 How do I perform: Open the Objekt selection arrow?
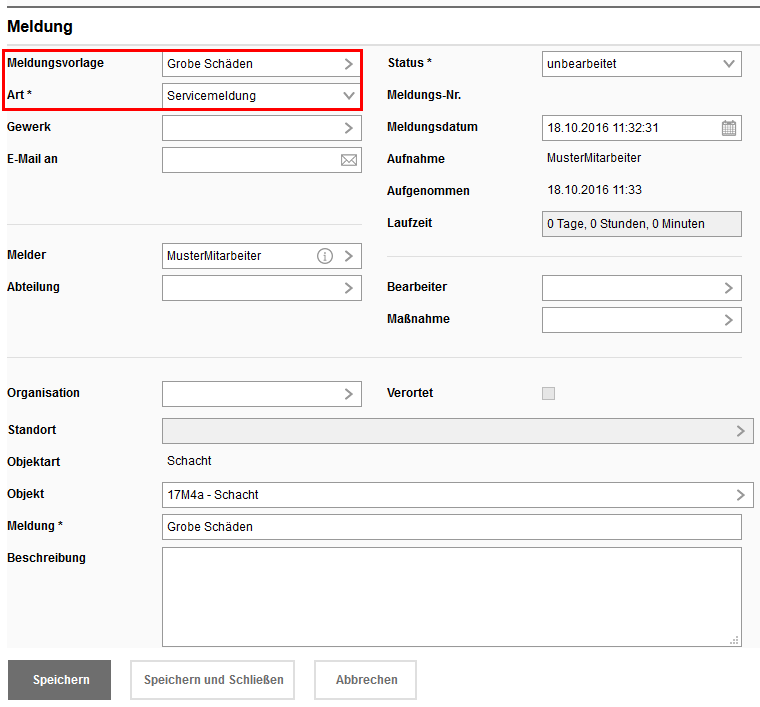[740, 495]
